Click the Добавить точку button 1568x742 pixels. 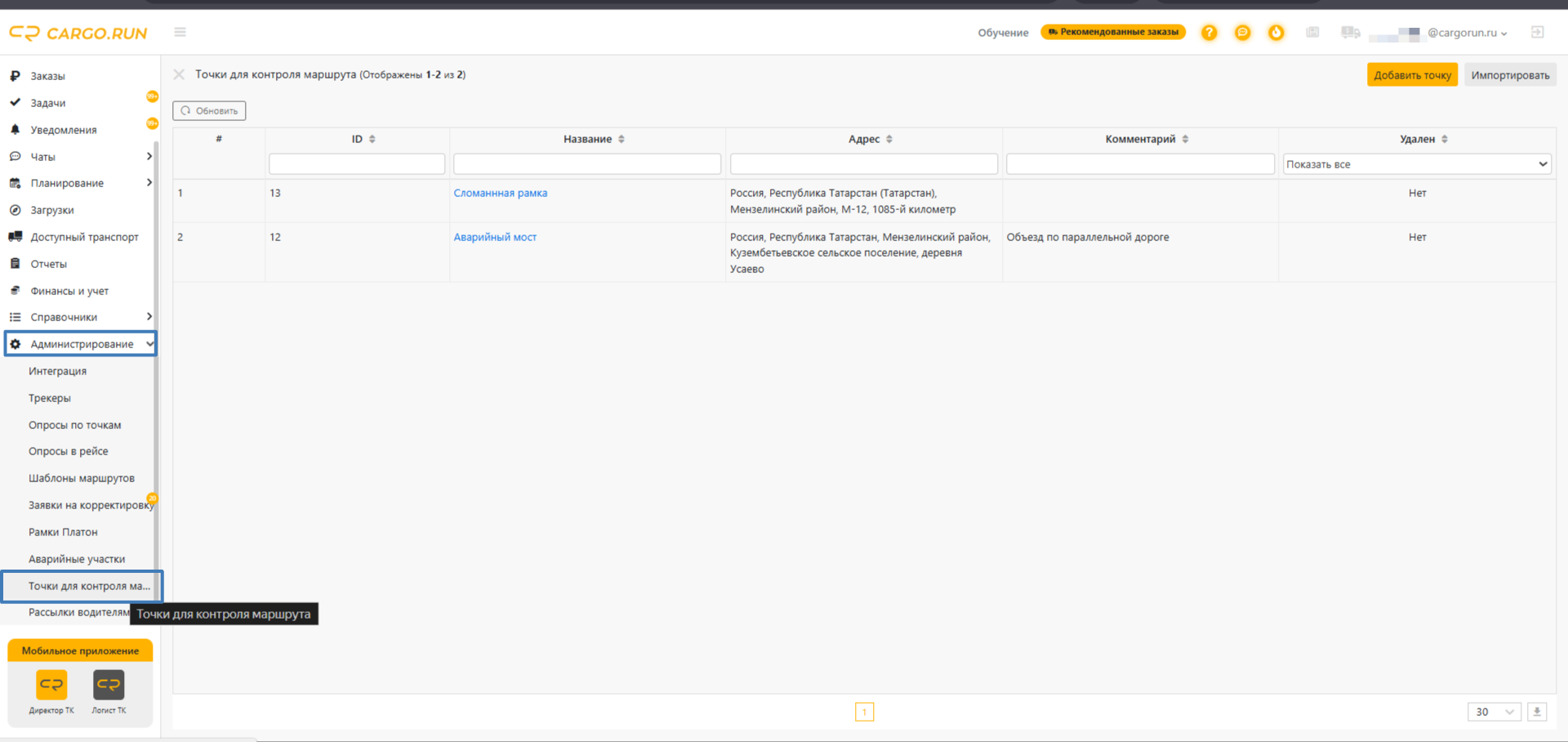[x=1411, y=75]
